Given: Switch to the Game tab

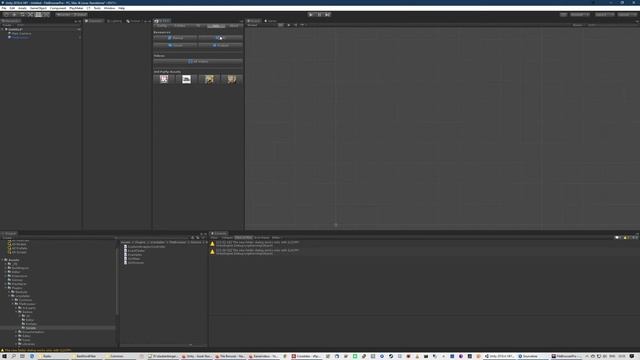Looking at the screenshot, I should [x=271, y=21].
